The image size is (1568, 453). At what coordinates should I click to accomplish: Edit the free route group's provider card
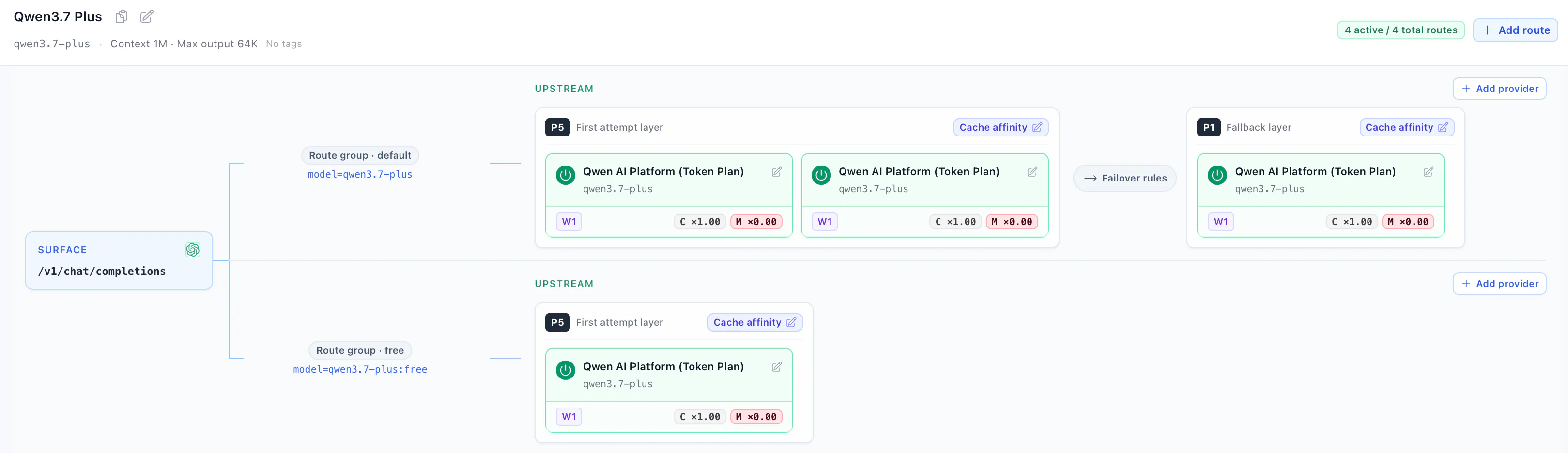[777, 367]
